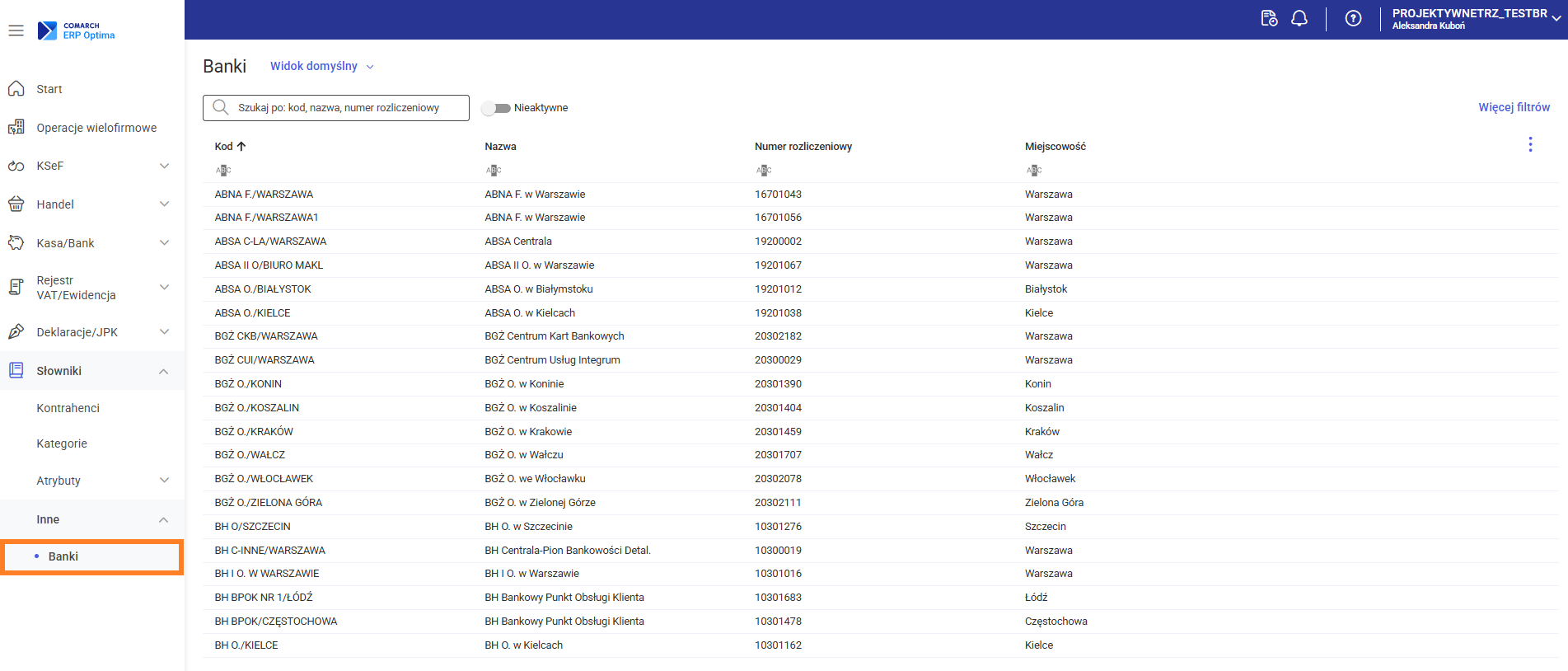
Task: Click the Handel basket icon
Action: [16, 204]
